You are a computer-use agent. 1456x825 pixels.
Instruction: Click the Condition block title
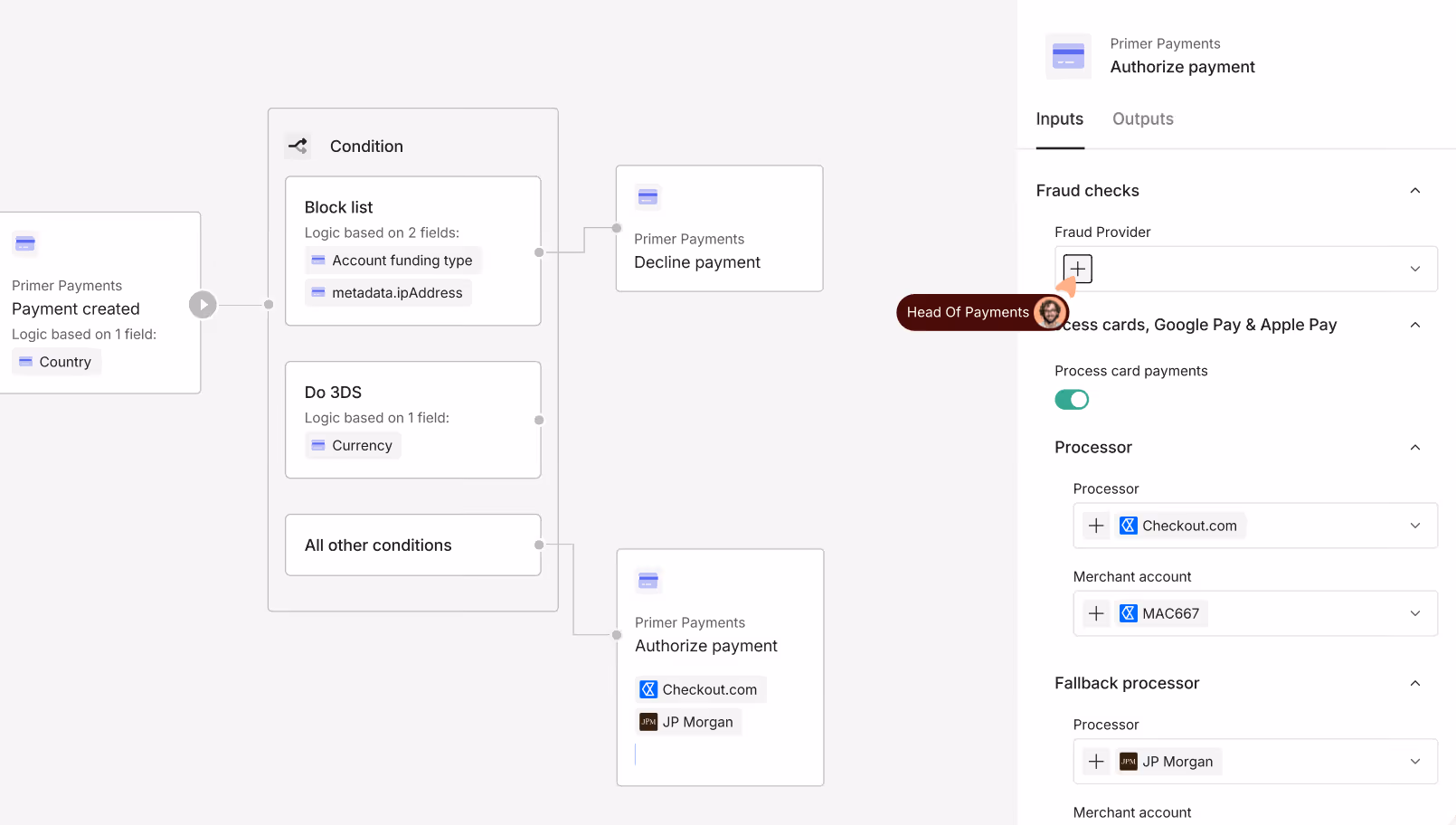point(366,147)
